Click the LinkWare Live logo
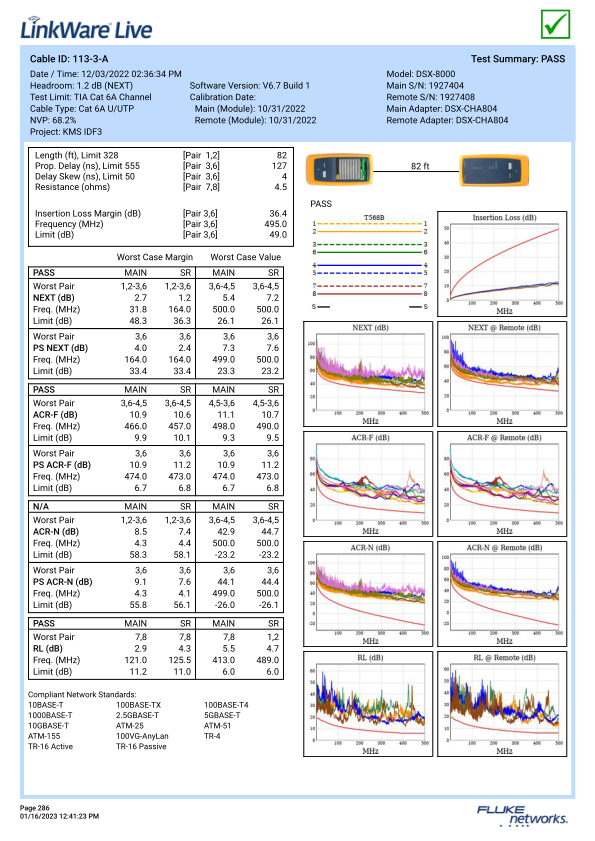595x841 pixels. pos(86,29)
